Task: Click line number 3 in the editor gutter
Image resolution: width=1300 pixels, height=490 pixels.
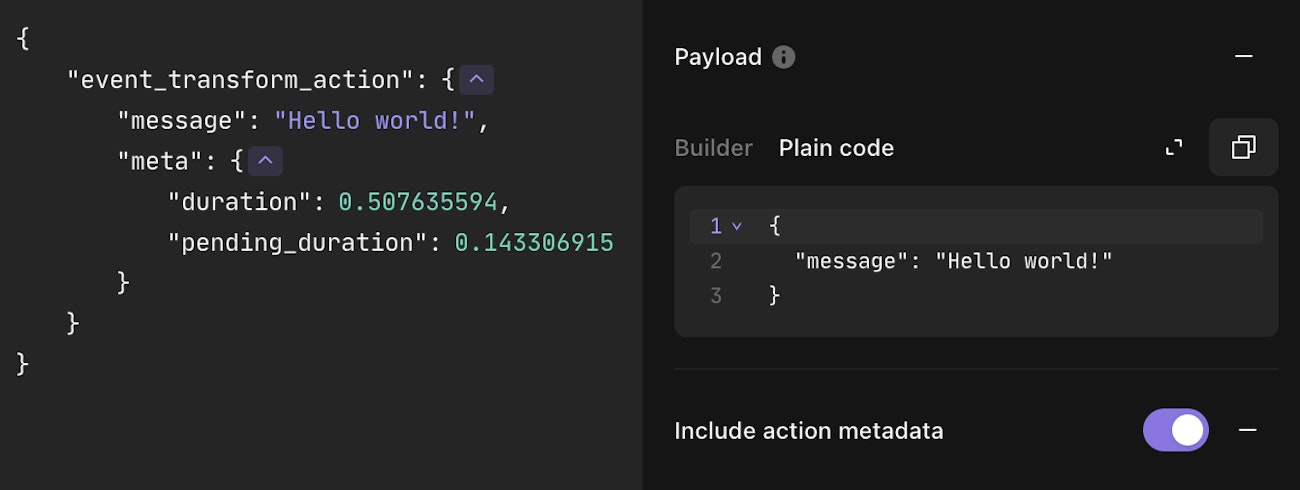Action: [715, 296]
